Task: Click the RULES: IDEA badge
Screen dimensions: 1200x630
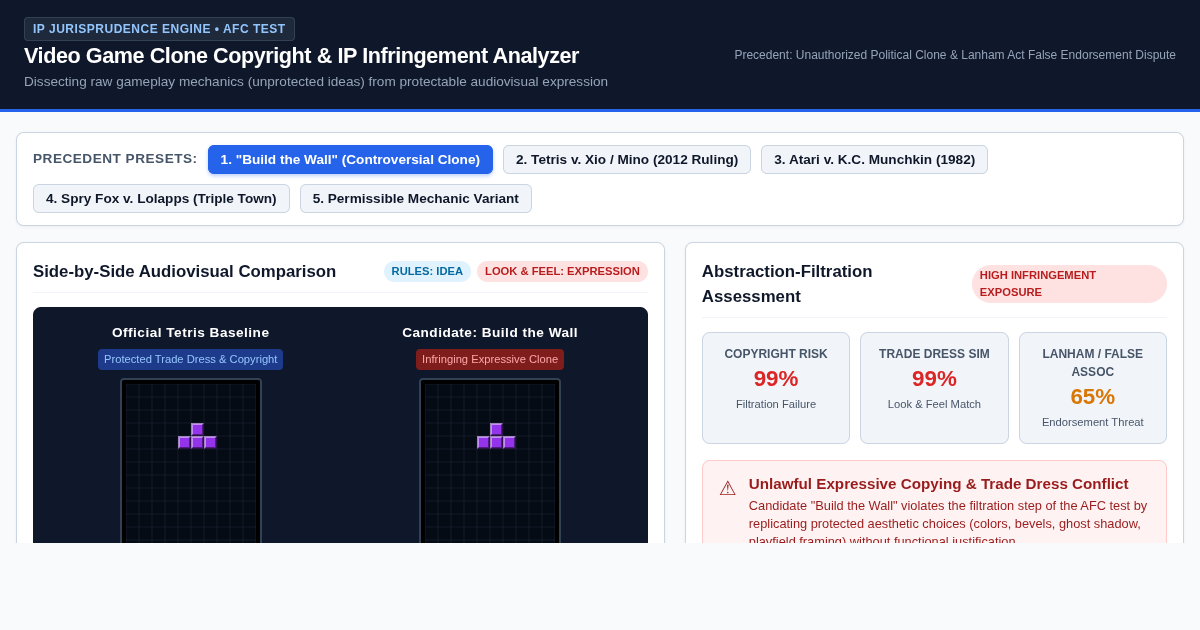Action: point(427,271)
